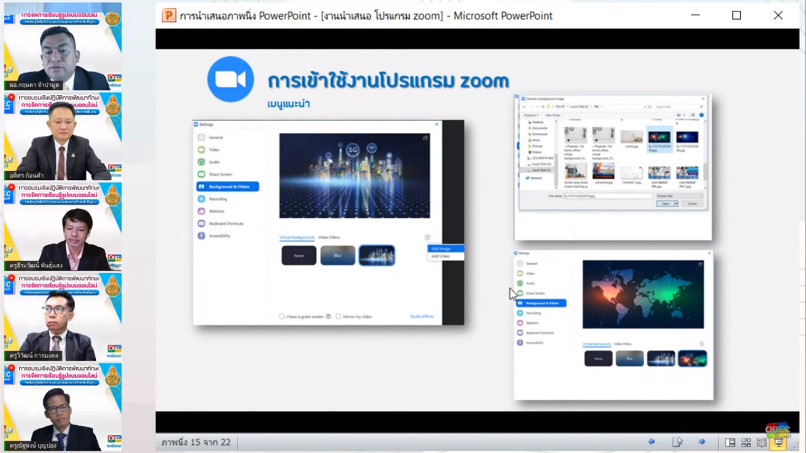Open Share Screen in large Settings window
Viewport: 806px width, 453px height.
click(220, 174)
